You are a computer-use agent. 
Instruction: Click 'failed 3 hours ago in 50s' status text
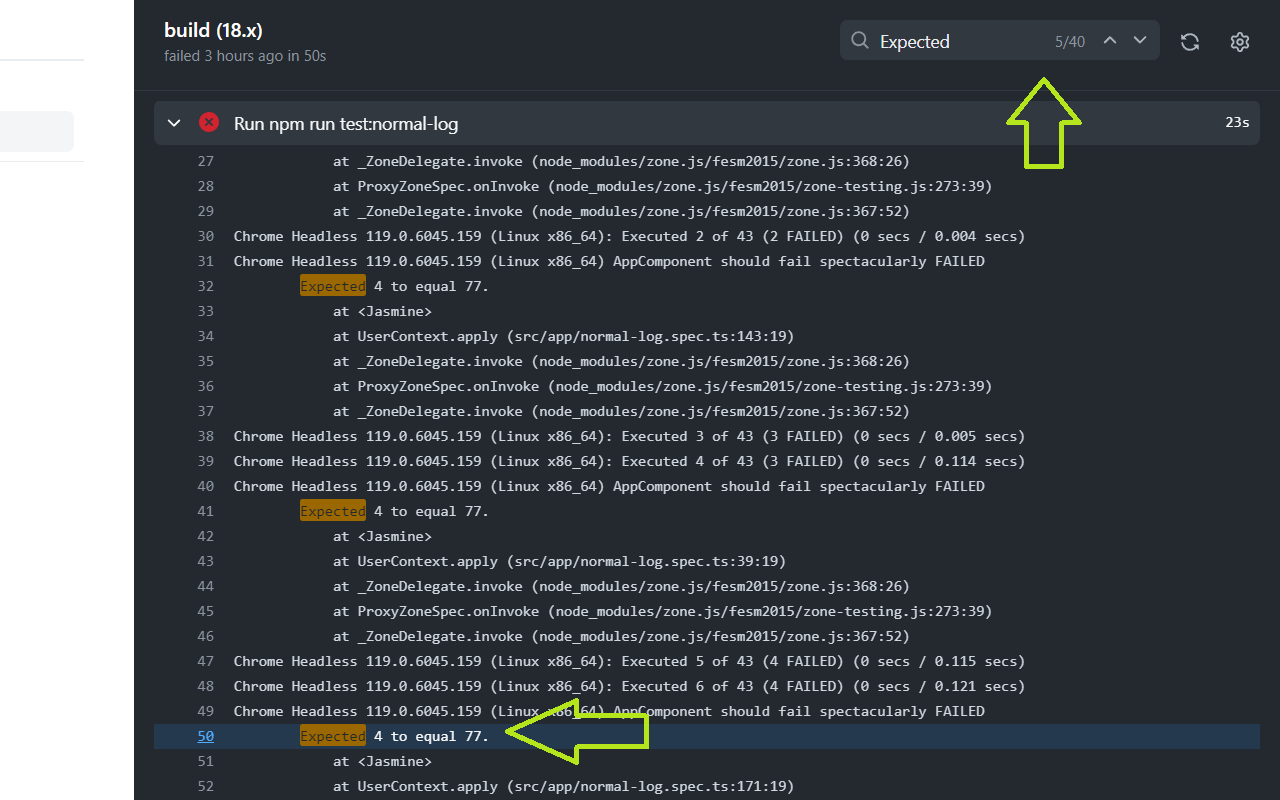coord(245,56)
